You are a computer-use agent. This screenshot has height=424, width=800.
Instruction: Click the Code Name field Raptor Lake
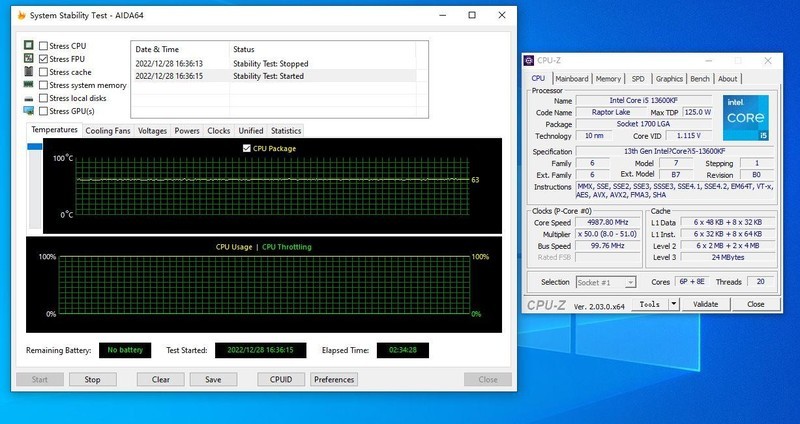pos(611,112)
